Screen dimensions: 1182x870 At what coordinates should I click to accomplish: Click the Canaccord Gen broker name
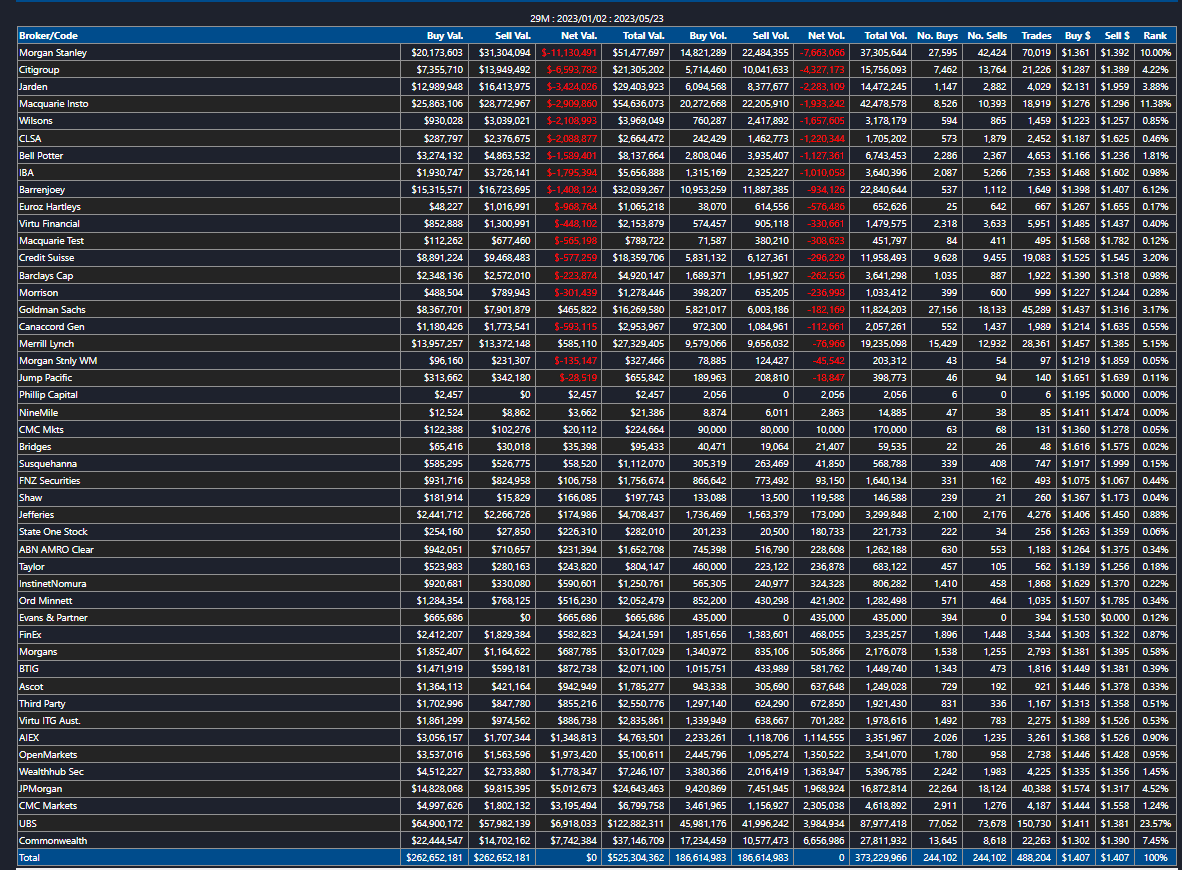[51, 326]
